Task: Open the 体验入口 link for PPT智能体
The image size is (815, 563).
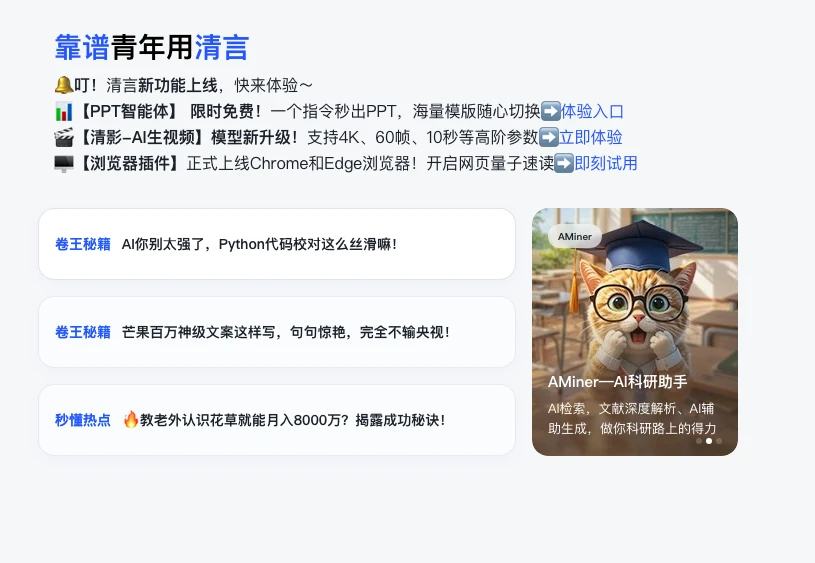Action: [x=592, y=111]
